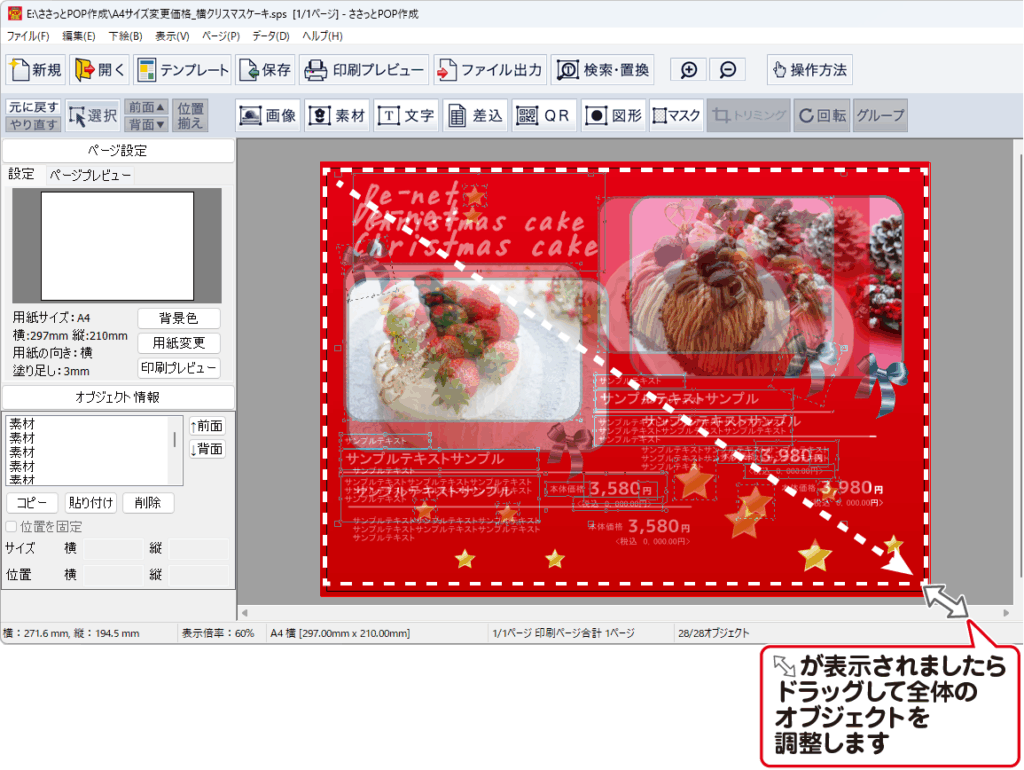The height and width of the screenshot is (770, 1024).
Task: Open the ファイル(F) menu
Action: [x=28, y=36]
